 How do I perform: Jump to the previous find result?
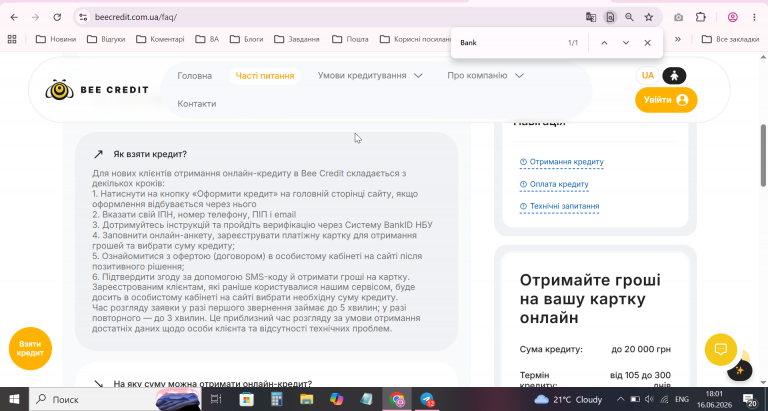tap(604, 43)
